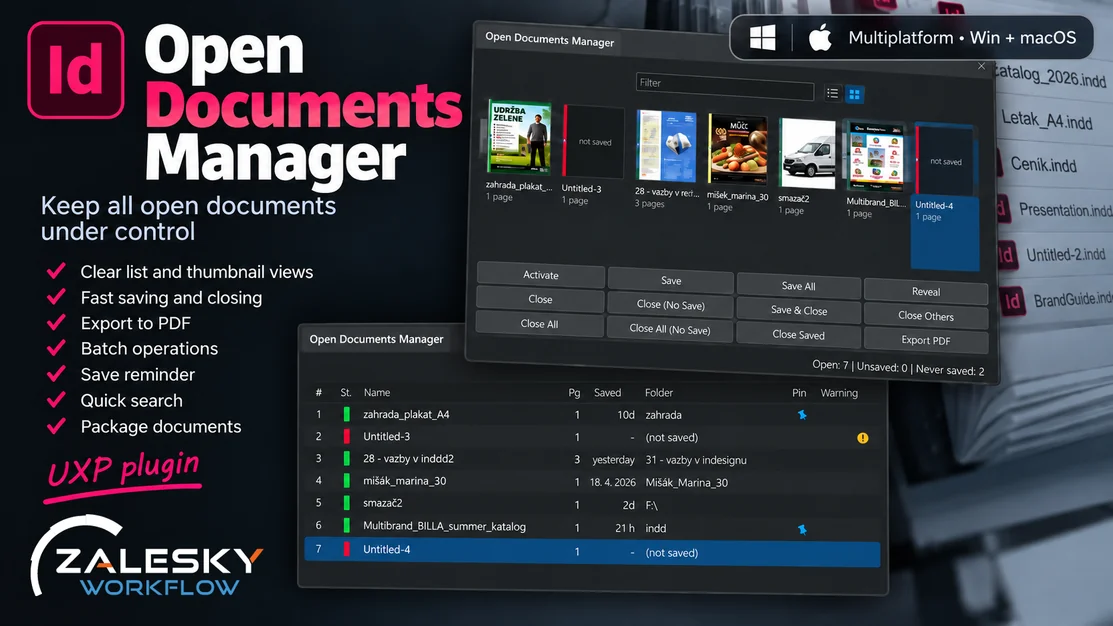Select row Multibrand_BILLA_summer_katalog
Image resolution: width=1113 pixels, height=626 pixels.
coord(593,527)
